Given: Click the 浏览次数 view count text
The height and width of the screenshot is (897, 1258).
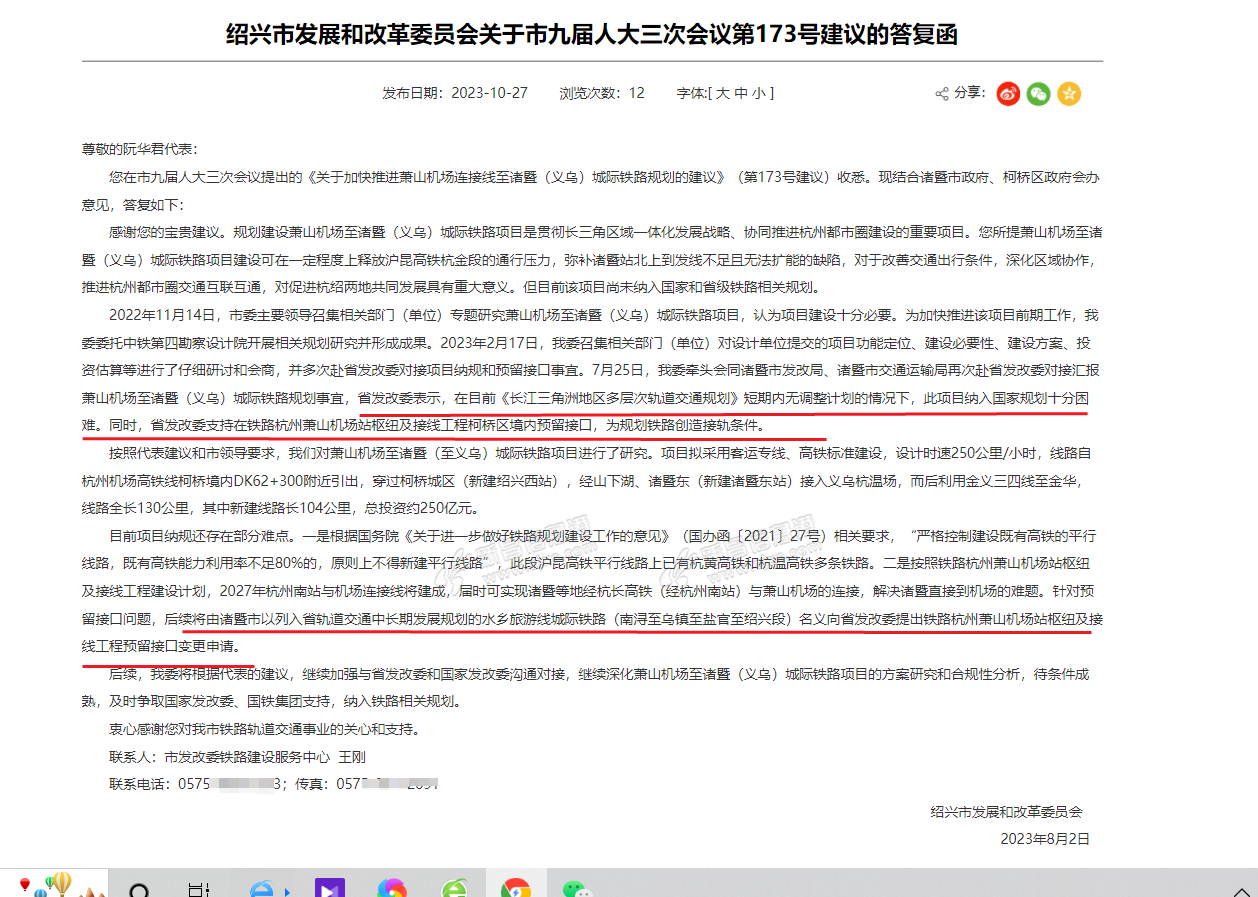Looking at the screenshot, I should 602,93.
